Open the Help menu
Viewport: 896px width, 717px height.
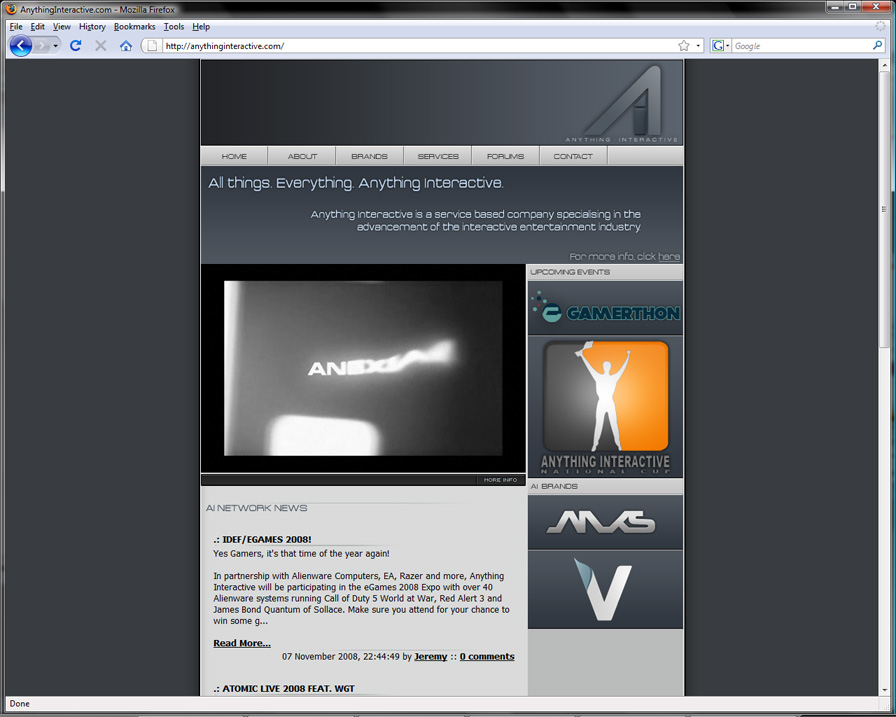(x=201, y=26)
